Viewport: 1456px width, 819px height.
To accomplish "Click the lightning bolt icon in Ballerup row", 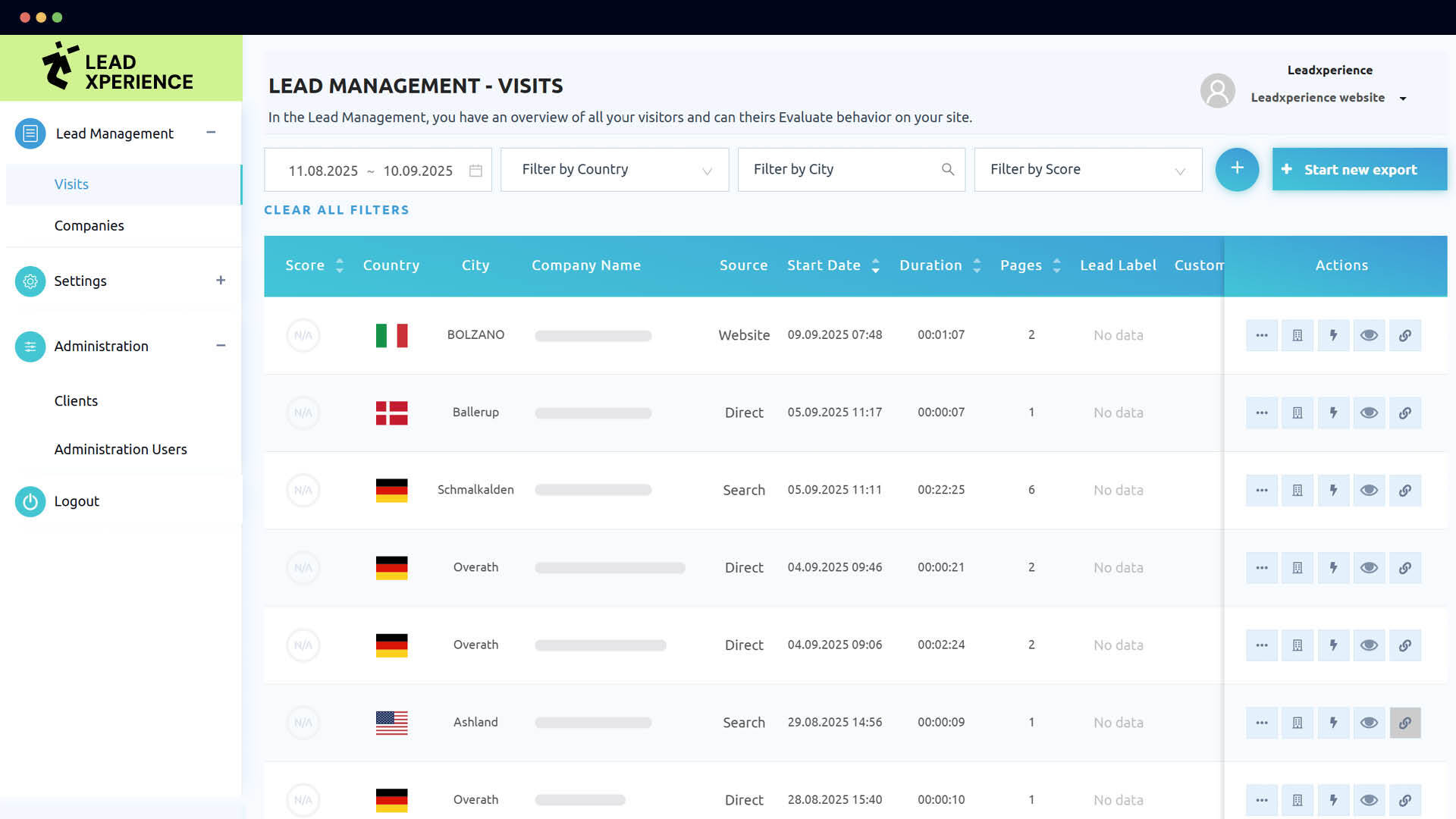I will point(1333,413).
